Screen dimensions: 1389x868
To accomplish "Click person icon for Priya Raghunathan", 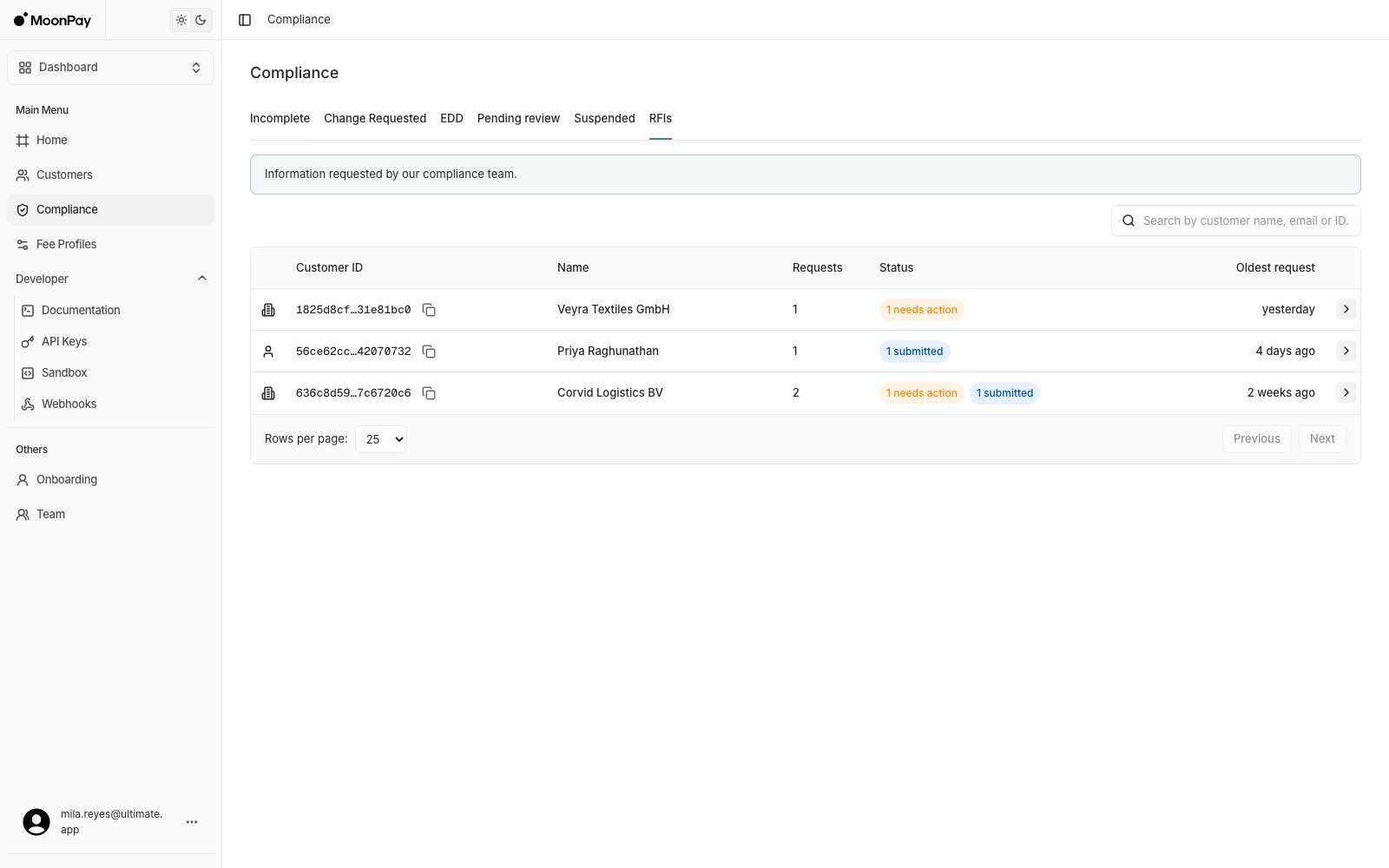I will click(268, 352).
